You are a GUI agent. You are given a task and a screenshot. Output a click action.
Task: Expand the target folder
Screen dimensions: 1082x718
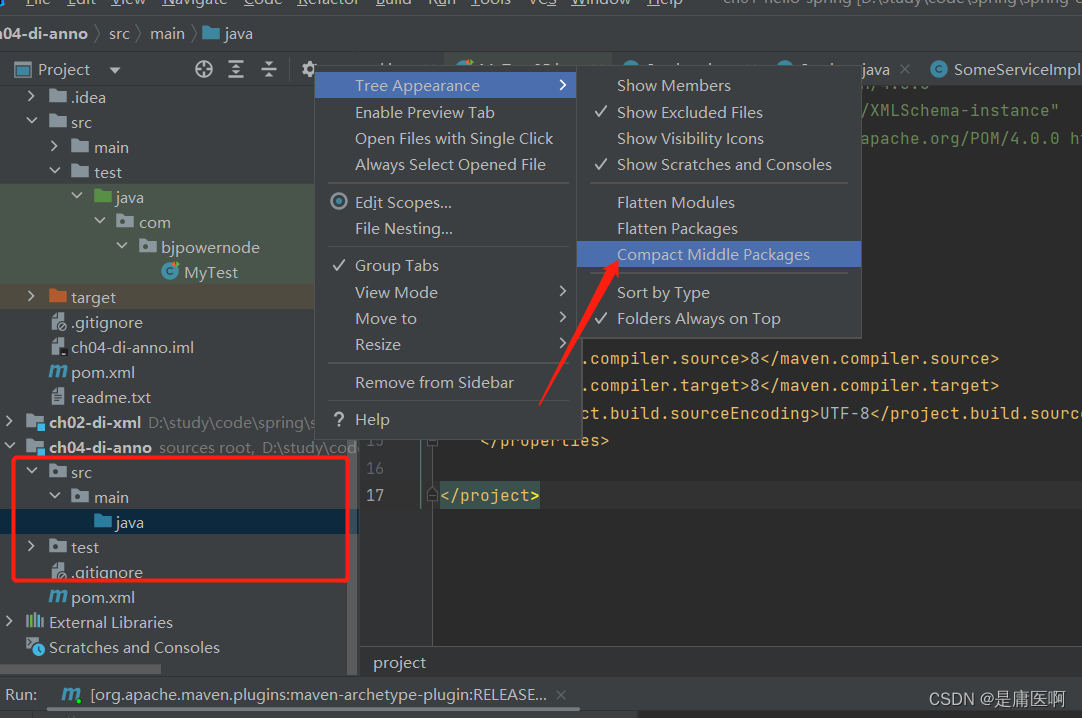click(31, 297)
